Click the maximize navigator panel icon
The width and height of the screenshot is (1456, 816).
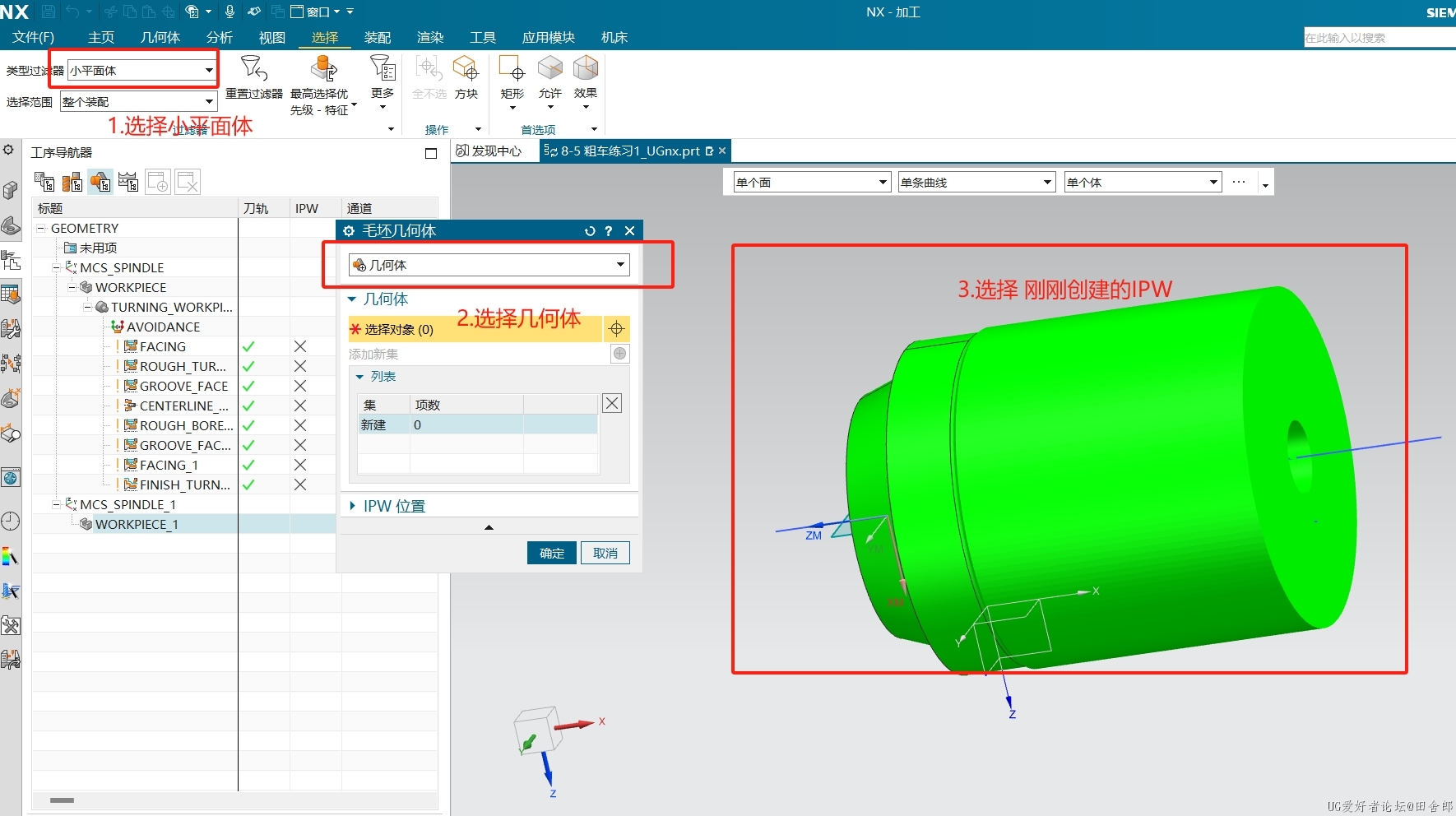point(430,153)
